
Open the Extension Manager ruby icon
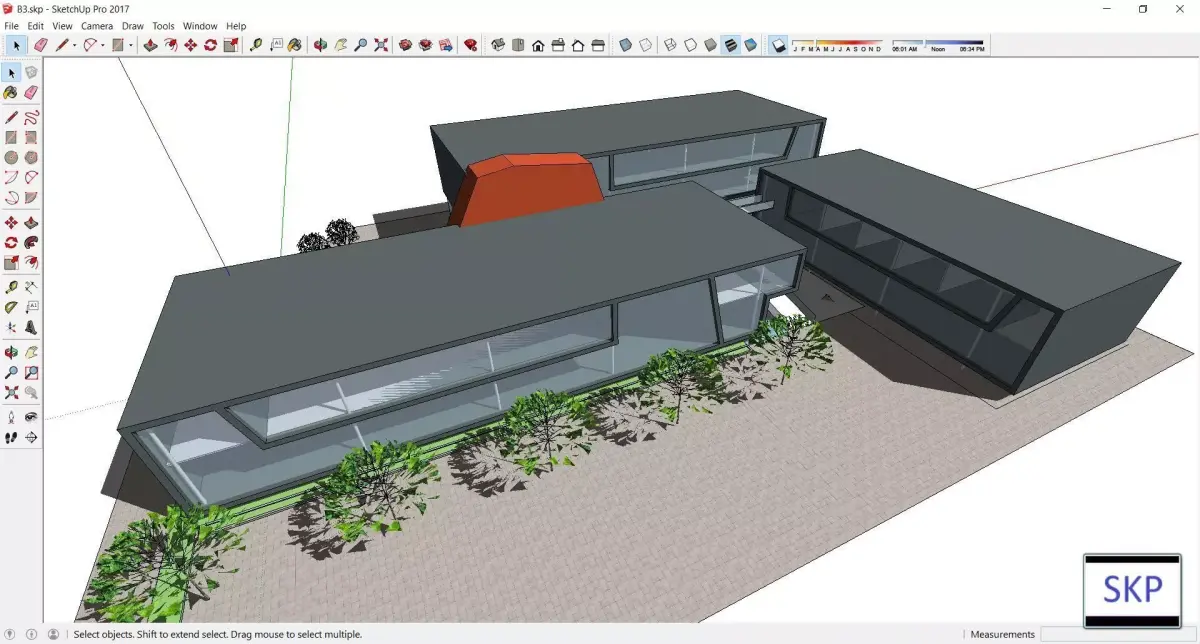(471, 45)
